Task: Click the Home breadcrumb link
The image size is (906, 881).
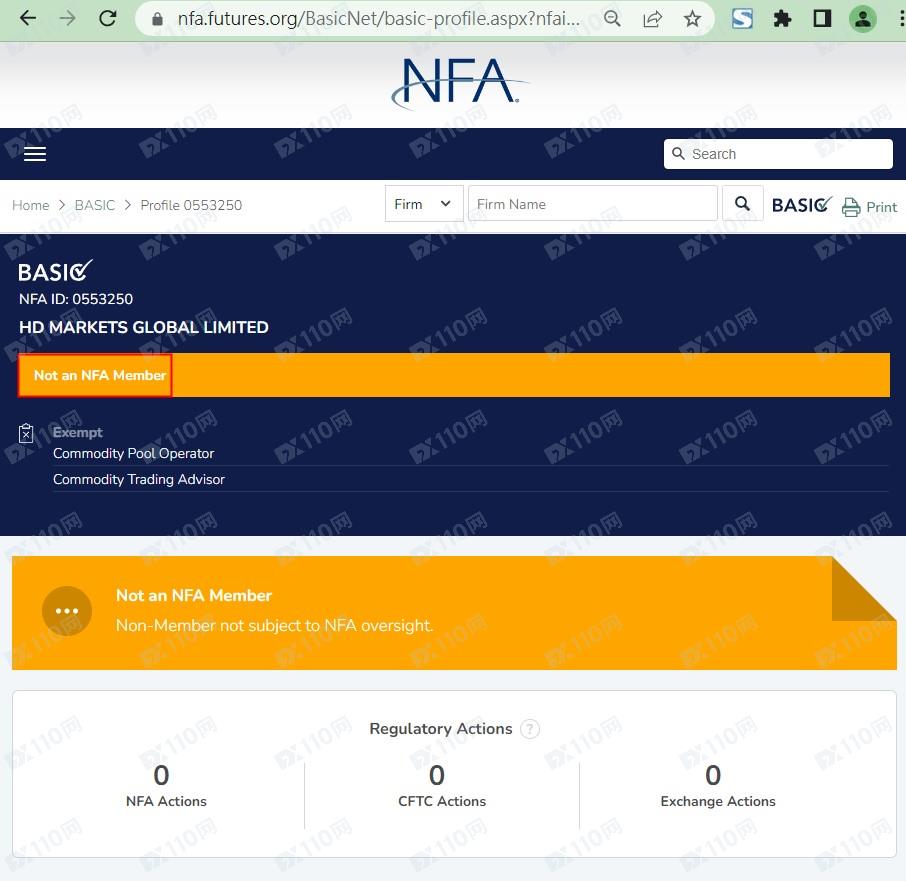Action: tap(30, 205)
